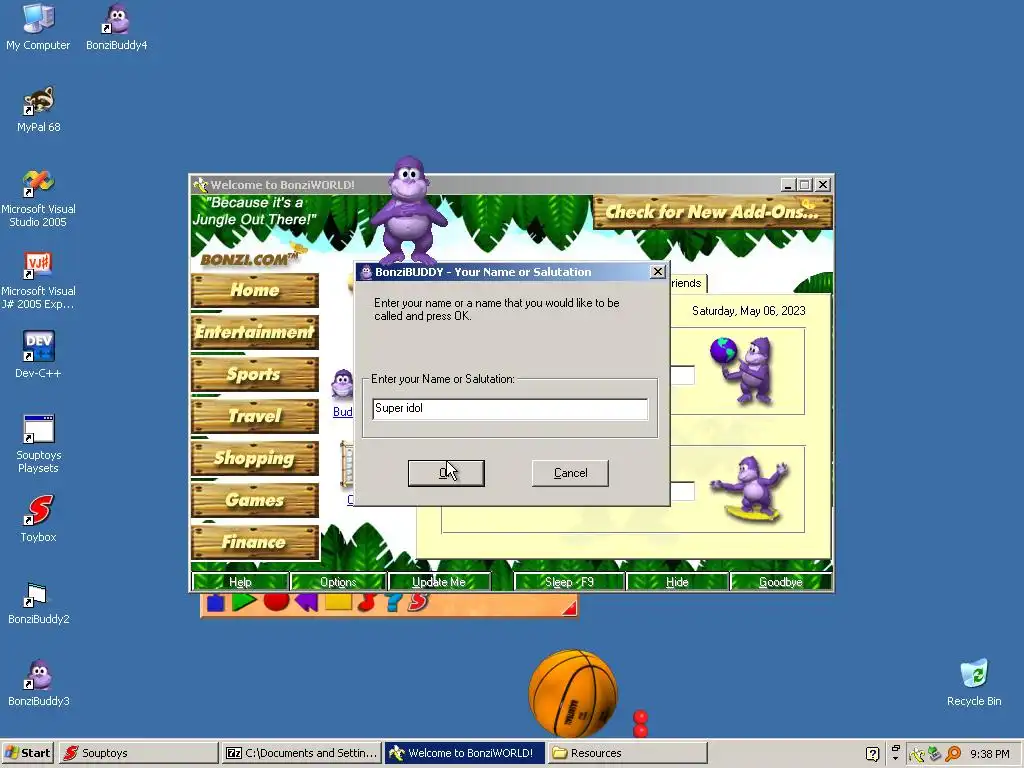Open Shopping in BonziWORLD sidebar

tap(255, 458)
